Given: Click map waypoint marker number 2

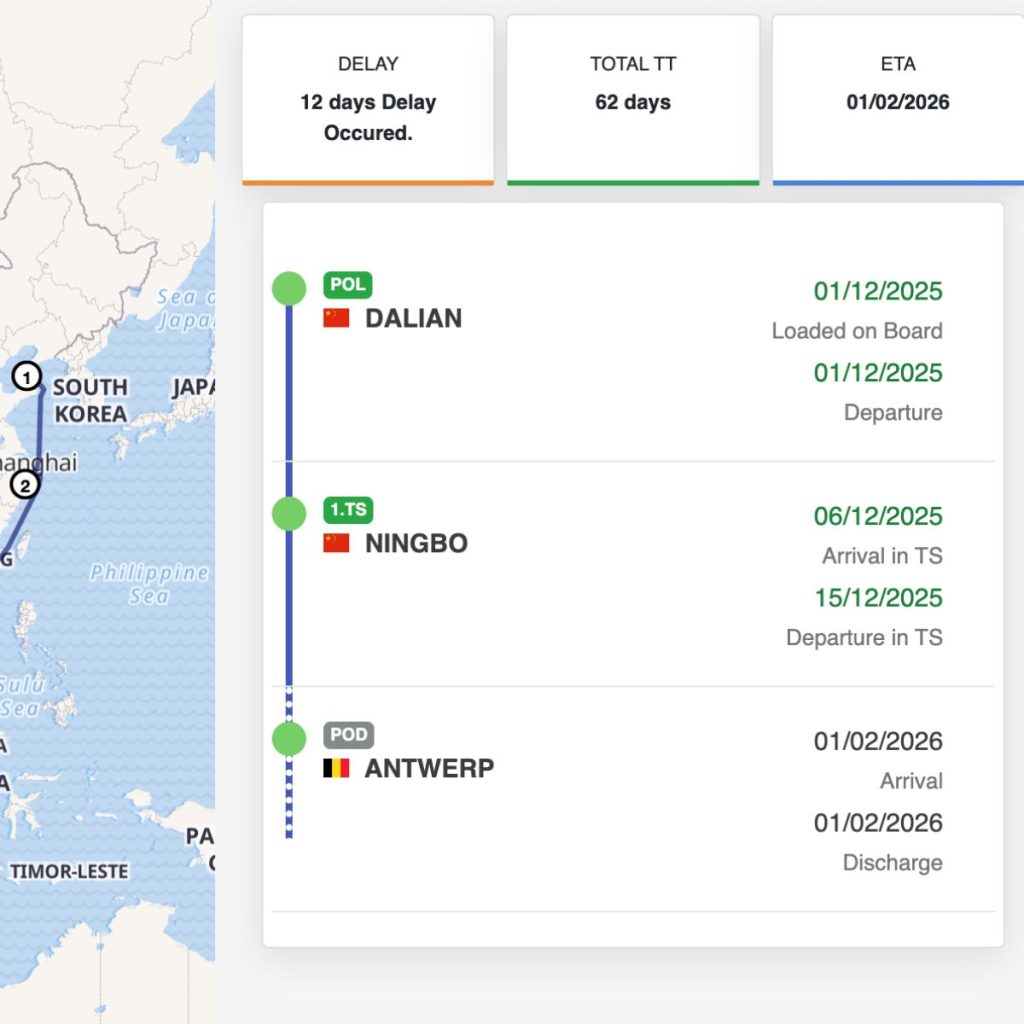Looking at the screenshot, I should point(25,485).
